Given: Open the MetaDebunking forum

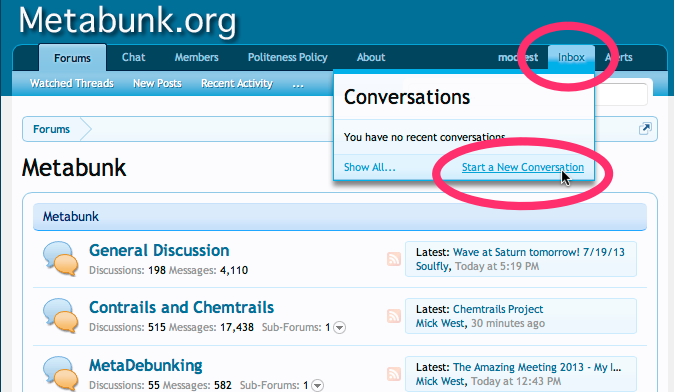Looking at the screenshot, I should click(x=146, y=365).
